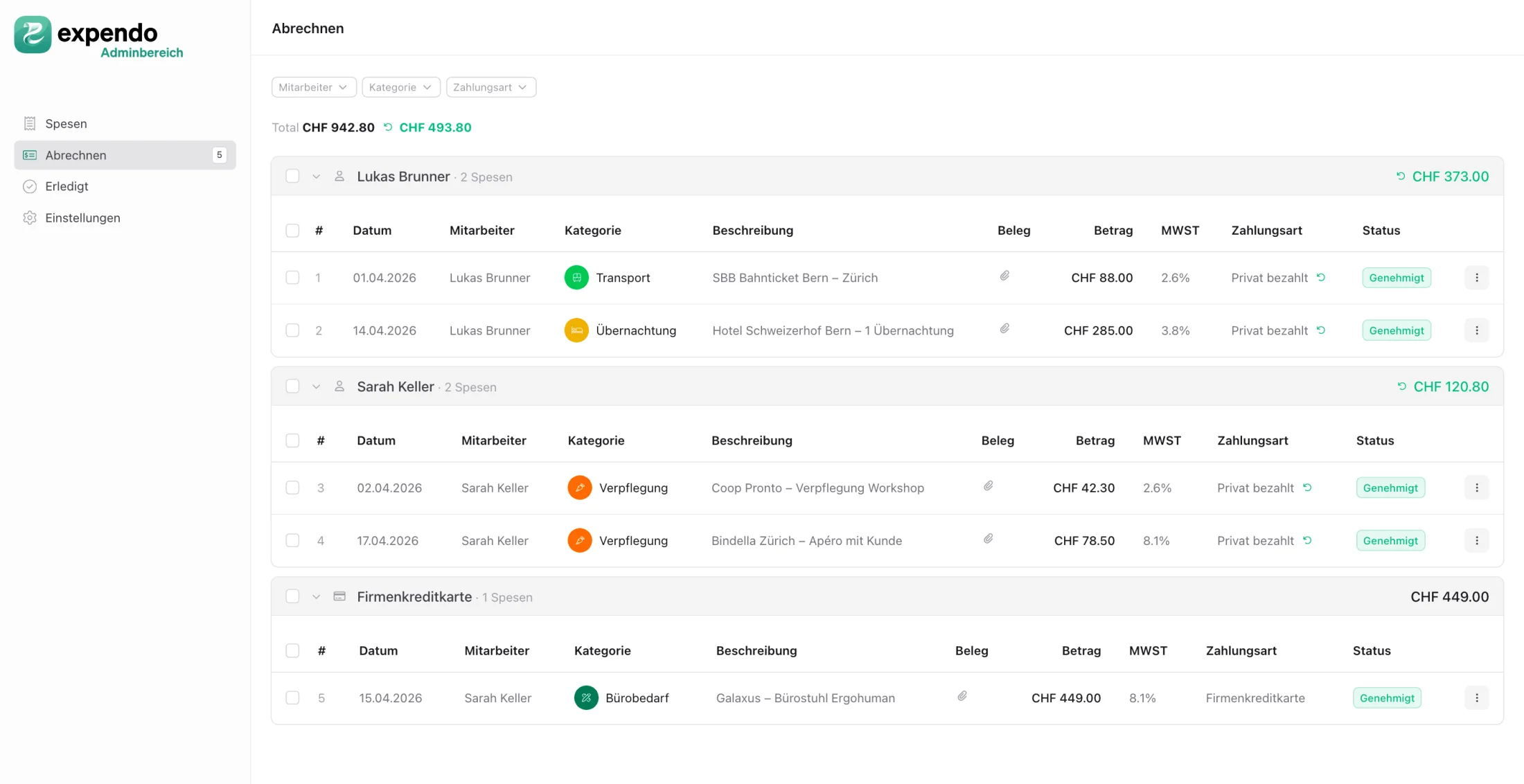Select all expenses of Lukas Brunner group
The image size is (1524, 784).
point(292,176)
